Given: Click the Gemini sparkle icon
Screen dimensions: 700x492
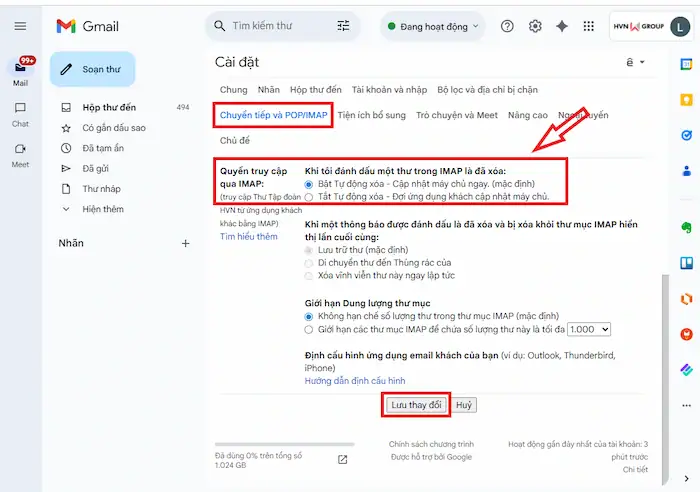Looking at the screenshot, I should pyautogui.click(x=562, y=26).
